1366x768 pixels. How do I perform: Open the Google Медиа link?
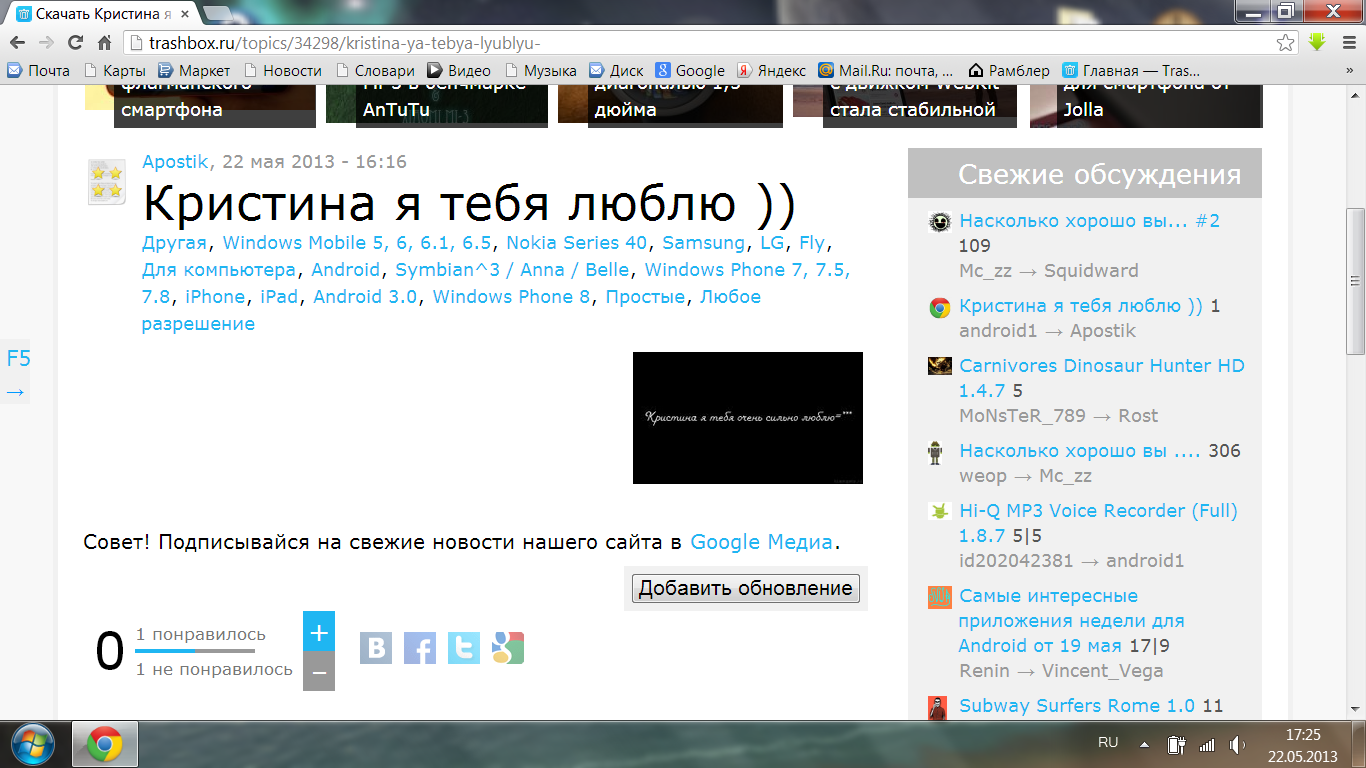[762, 542]
